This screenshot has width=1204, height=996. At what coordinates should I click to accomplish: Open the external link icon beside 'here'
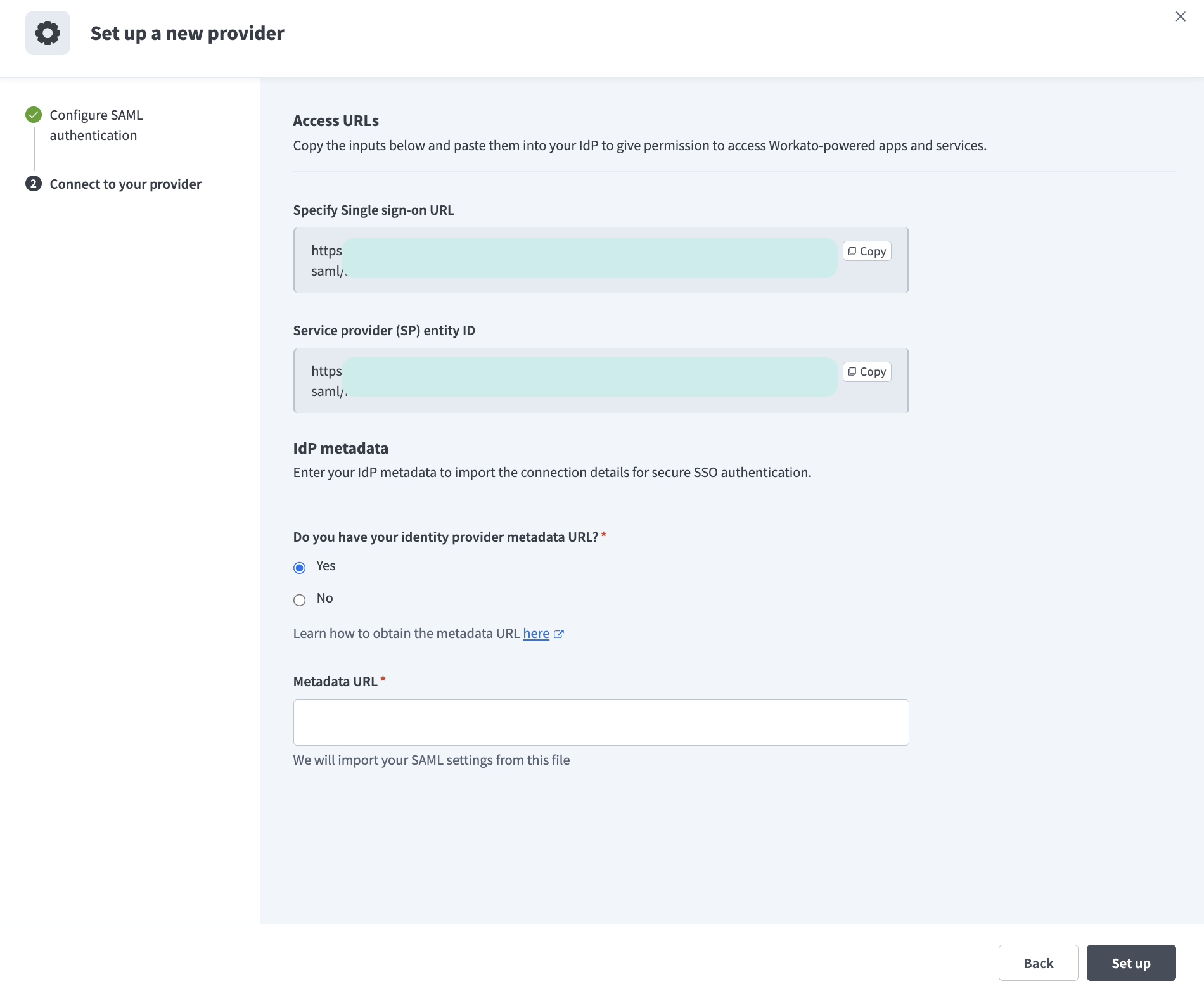558,634
